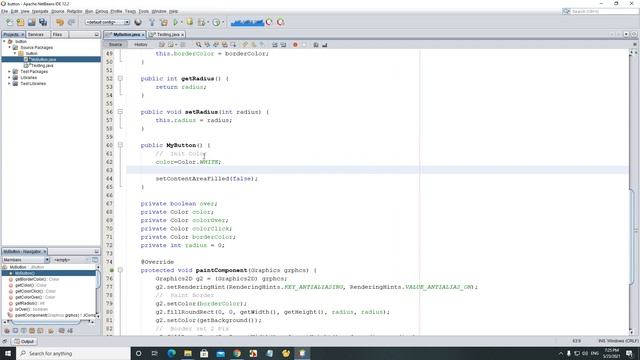Expand the Libraries node
Screen dimensions: 640x360
tap(9, 78)
